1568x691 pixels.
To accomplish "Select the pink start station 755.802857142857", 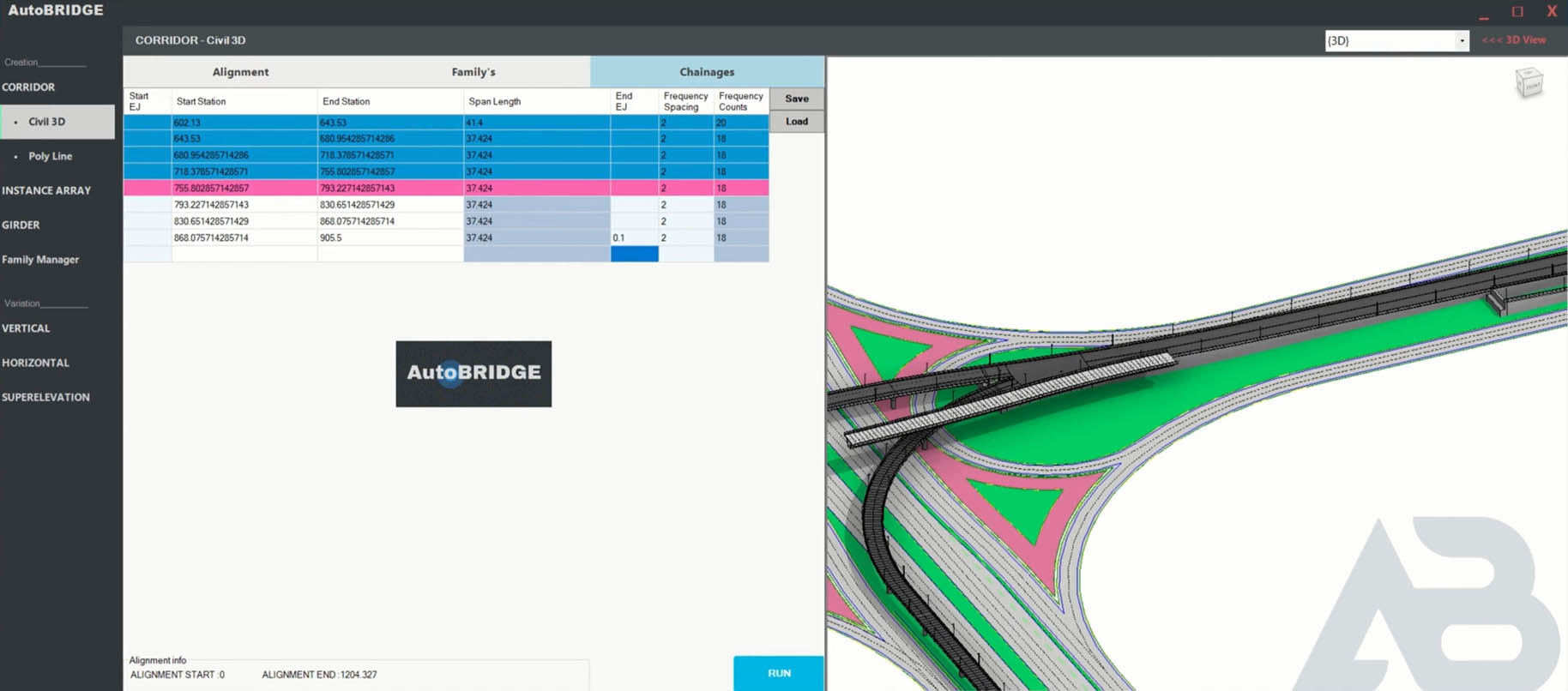I will (244, 188).
